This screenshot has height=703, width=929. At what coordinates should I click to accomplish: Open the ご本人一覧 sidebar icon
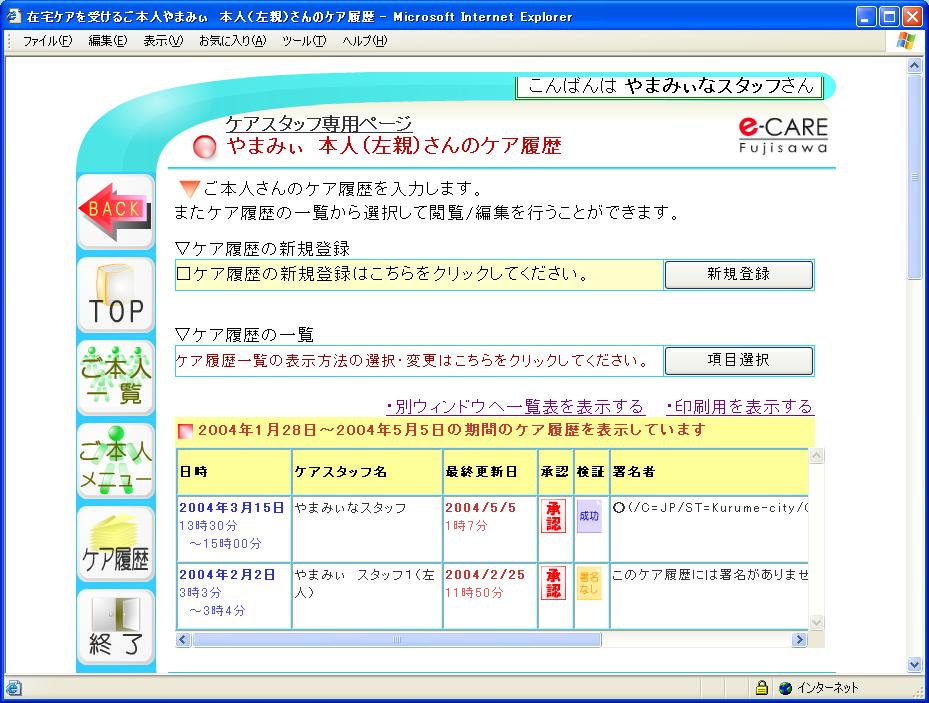coord(115,378)
